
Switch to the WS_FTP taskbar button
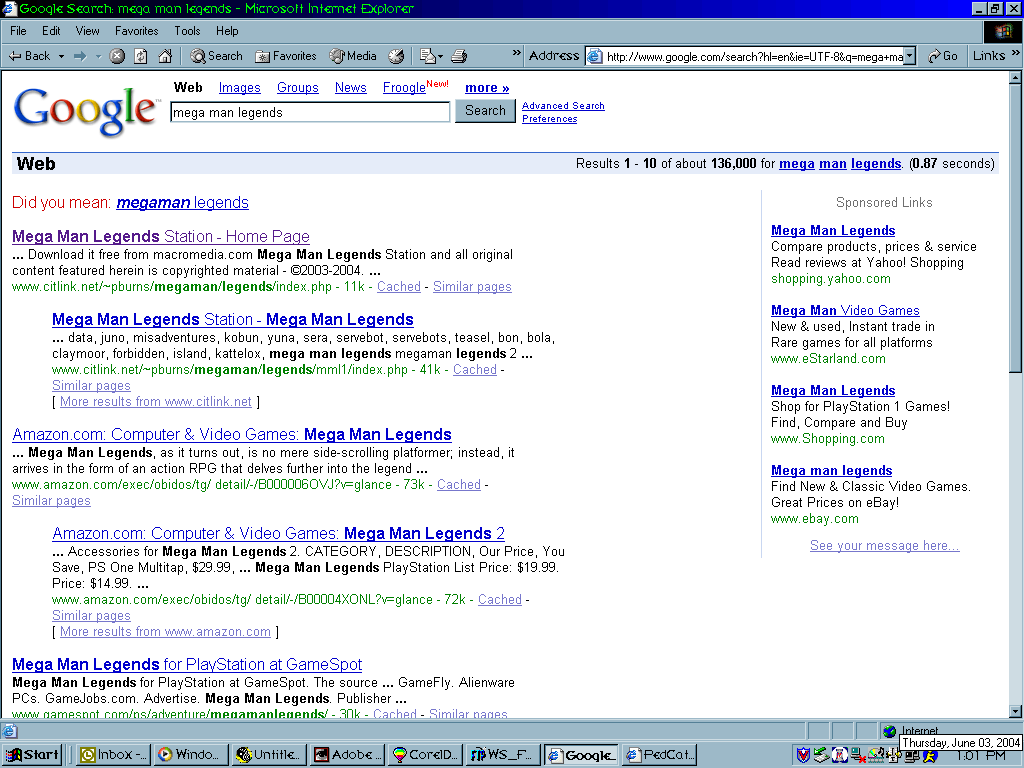[x=503, y=755]
